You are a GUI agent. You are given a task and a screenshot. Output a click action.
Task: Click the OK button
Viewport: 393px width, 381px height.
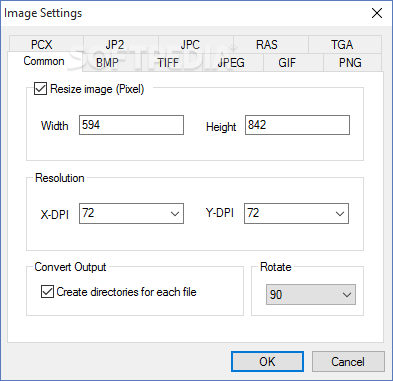coord(267,361)
